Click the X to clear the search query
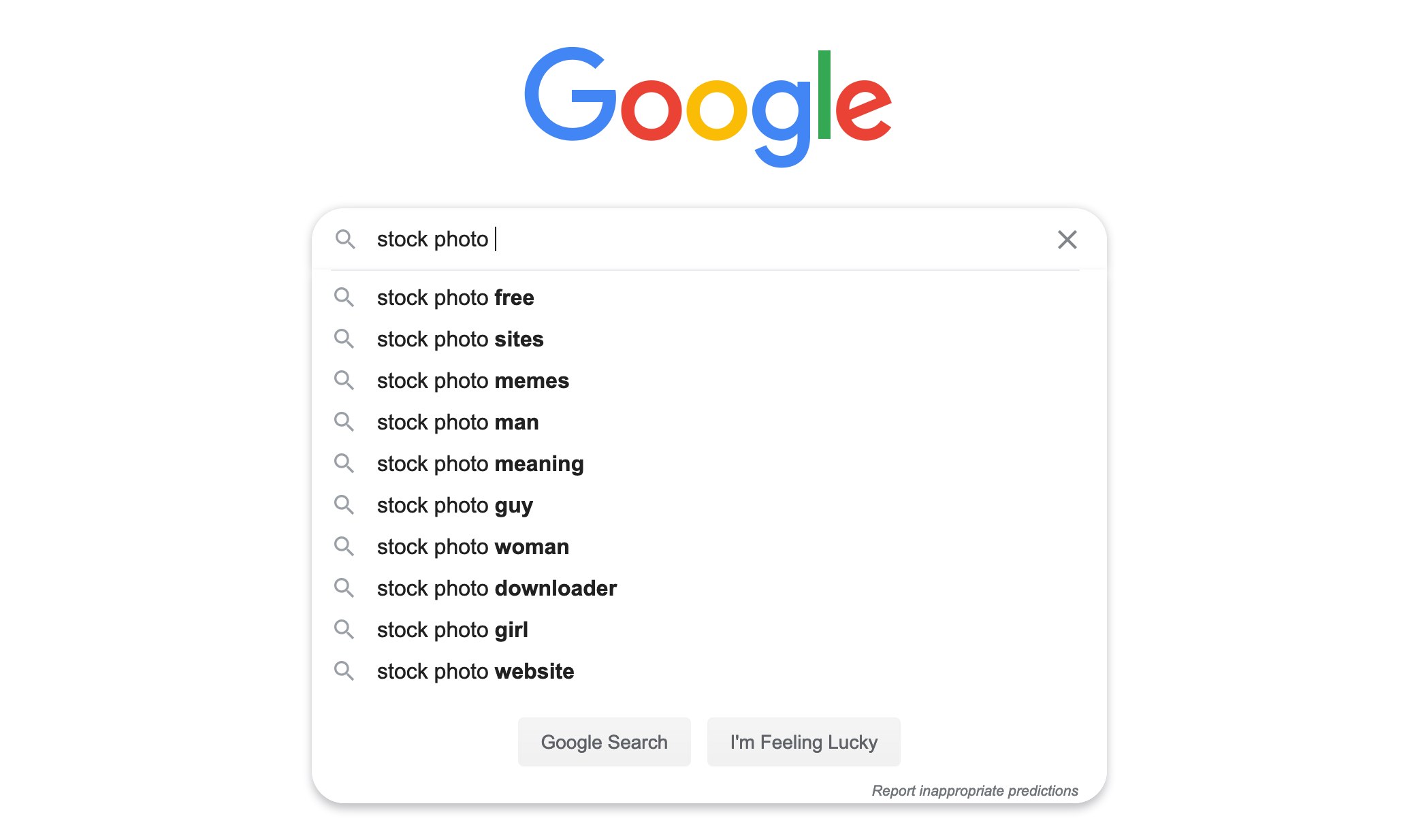The width and height of the screenshot is (1416, 840). pos(1067,239)
